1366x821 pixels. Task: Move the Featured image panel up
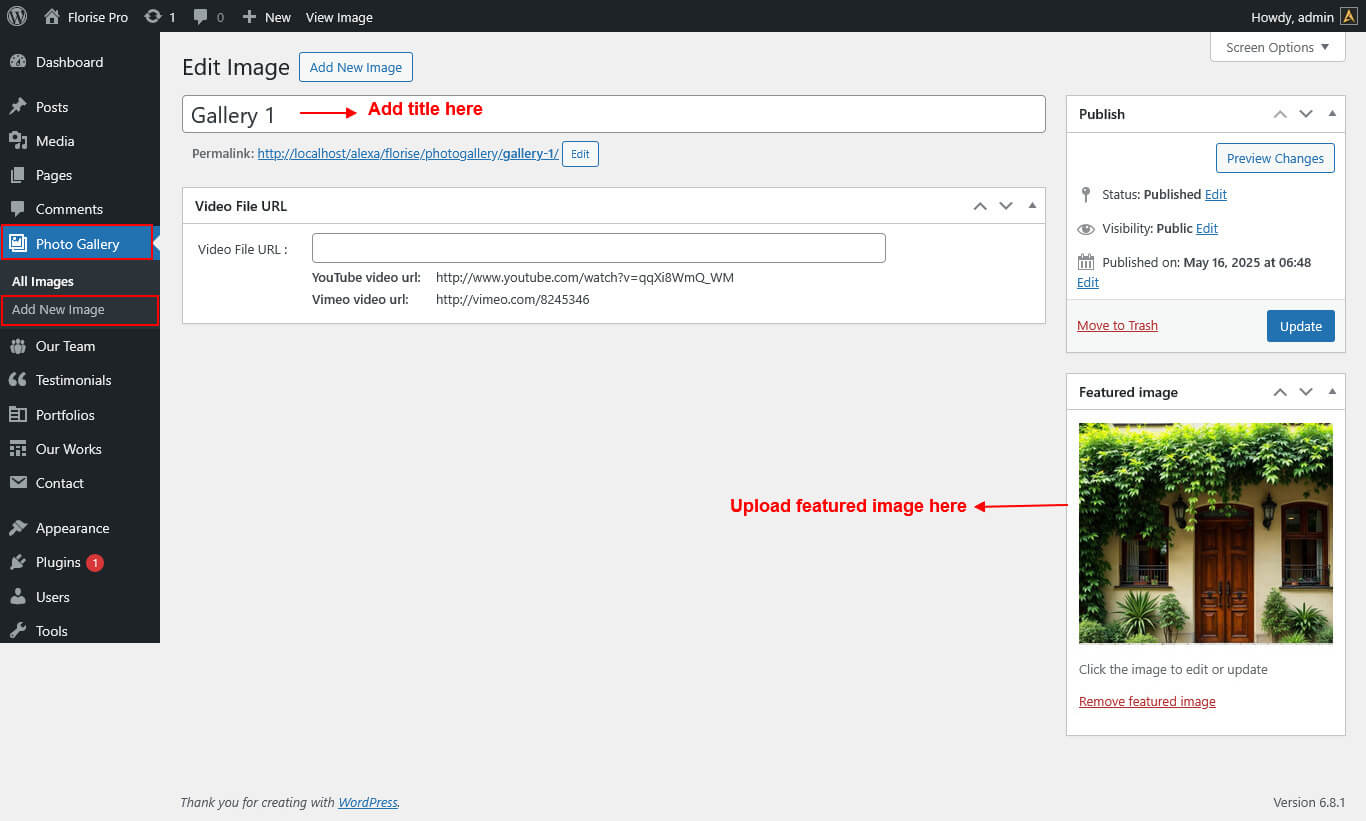click(1280, 392)
